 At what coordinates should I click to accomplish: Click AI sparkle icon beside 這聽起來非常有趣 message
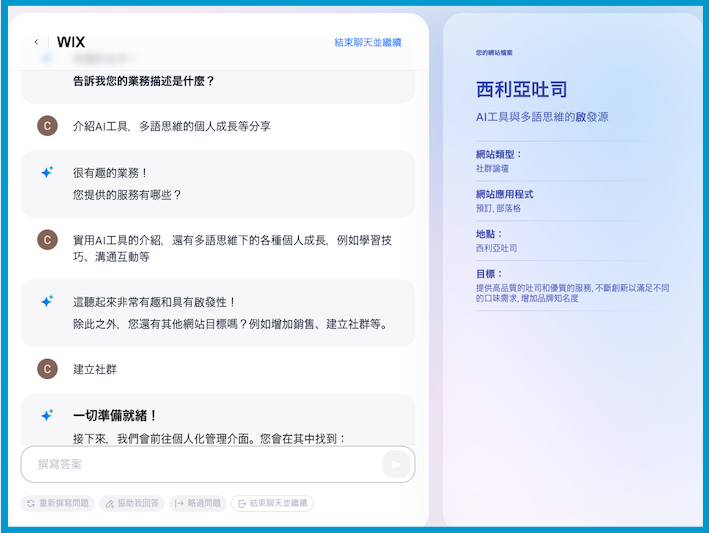47,301
